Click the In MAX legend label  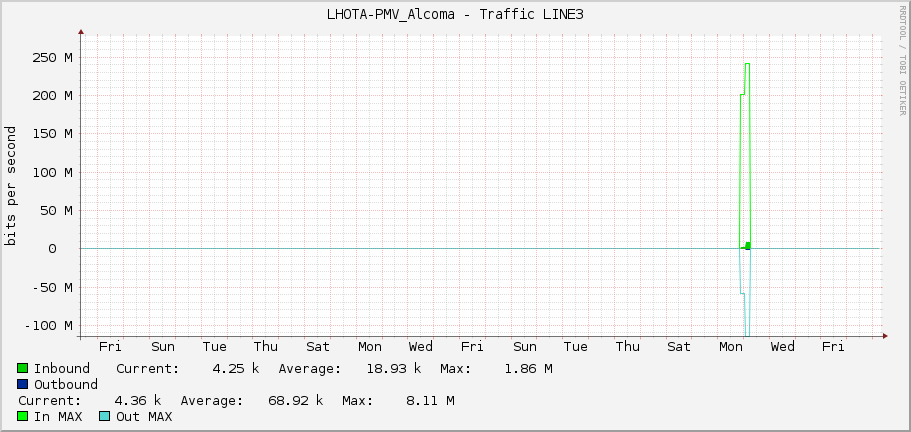pyautogui.click(x=58, y=416)
